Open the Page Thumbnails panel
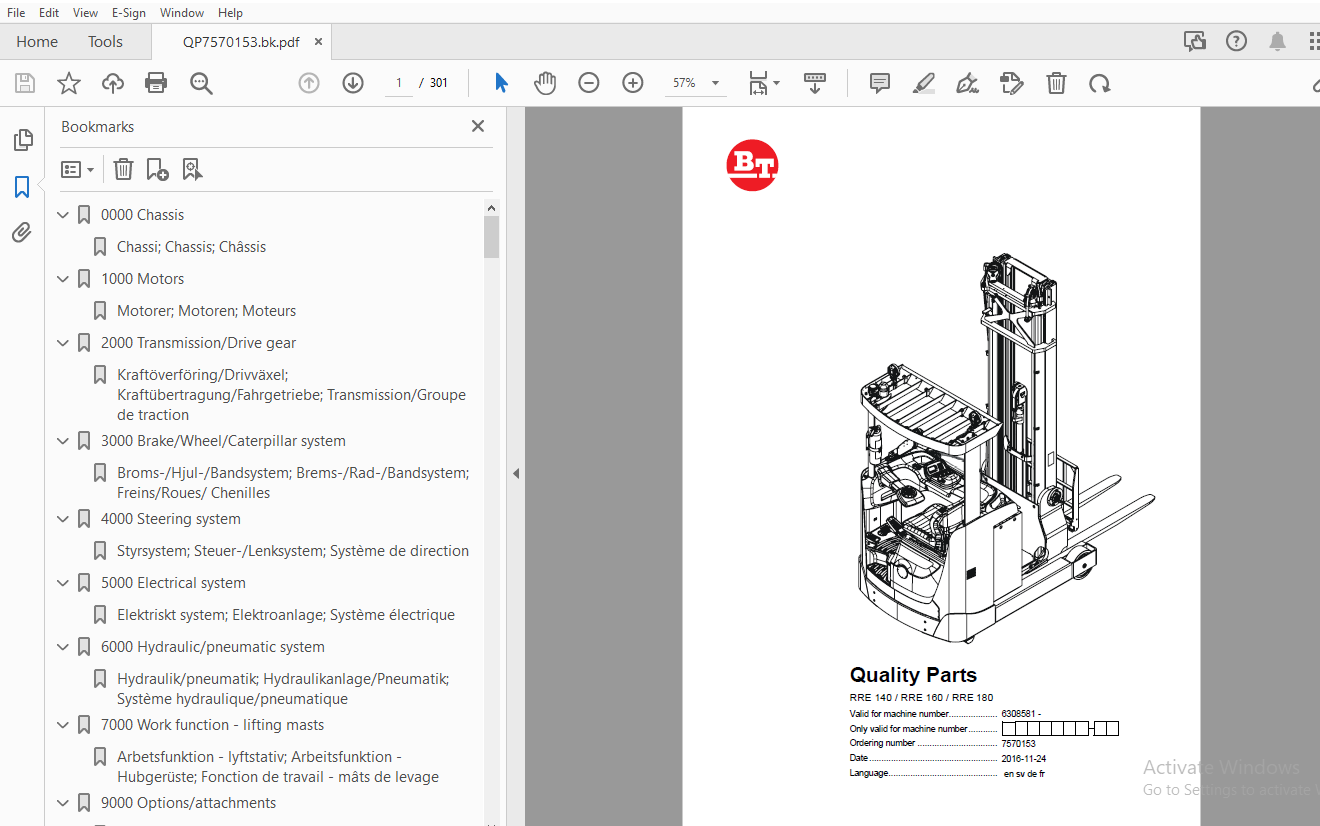The image size is (1320, 826). pos(22,140)
